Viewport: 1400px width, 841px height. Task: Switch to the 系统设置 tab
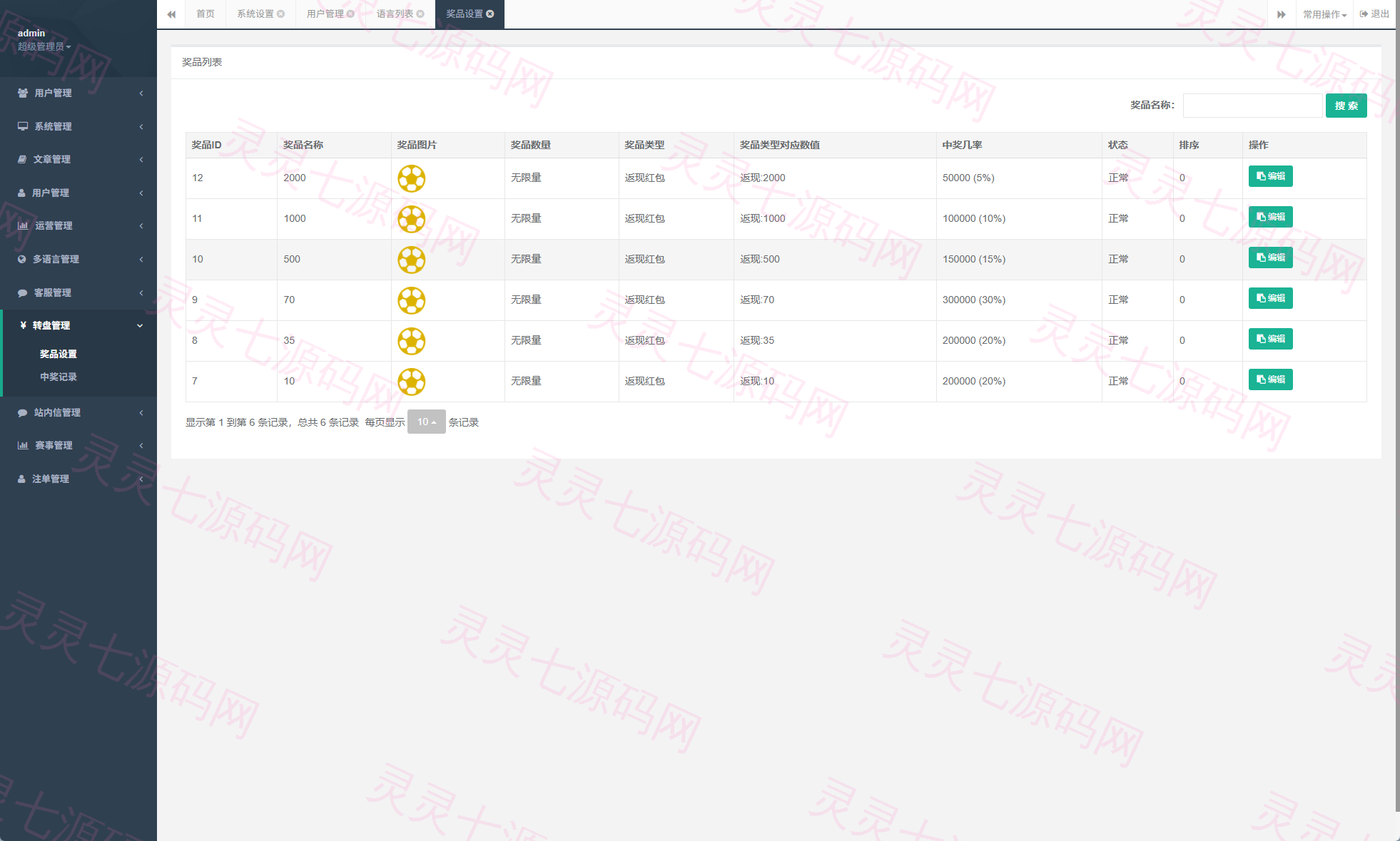pos(255,14)
